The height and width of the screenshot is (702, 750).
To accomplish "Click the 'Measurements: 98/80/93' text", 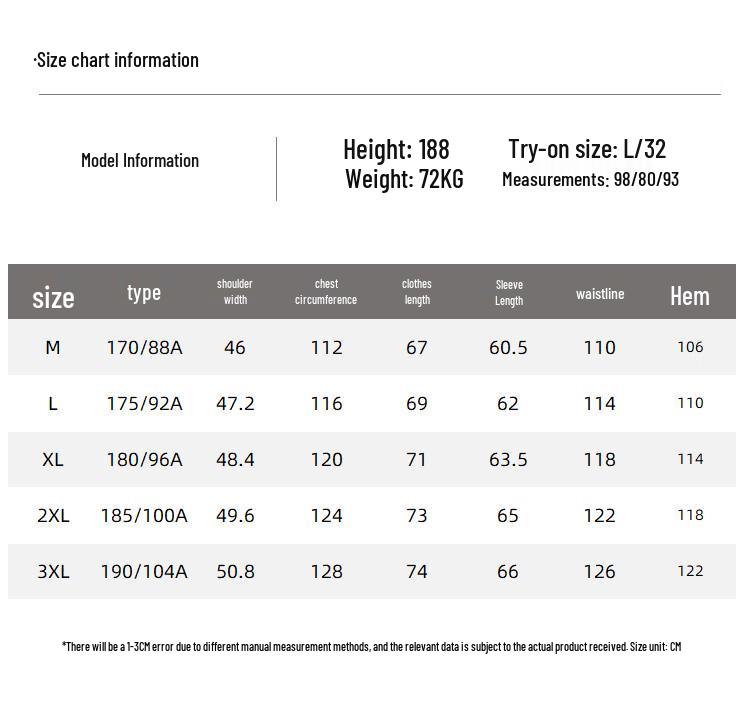I will point(590,179).
